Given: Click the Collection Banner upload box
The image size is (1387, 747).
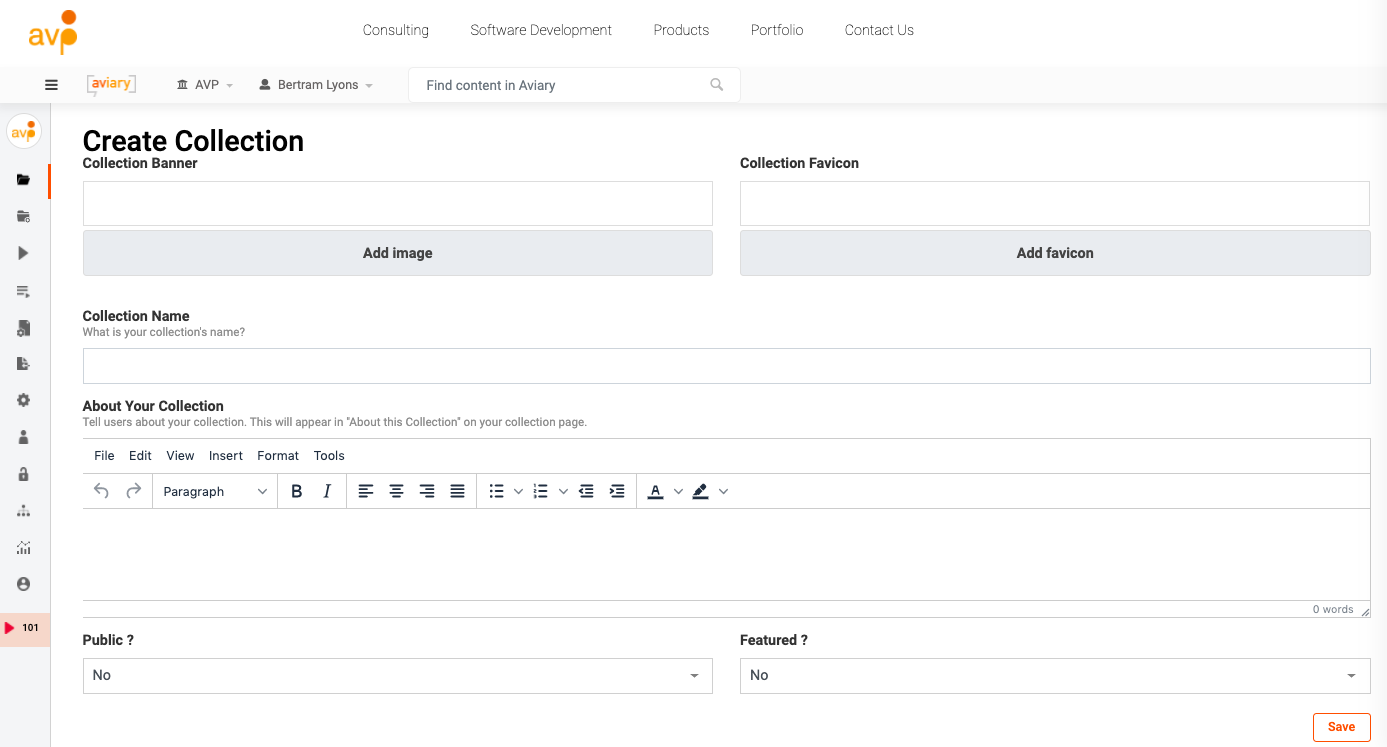Looking at the screenshot, I should (x=397, y=203).
